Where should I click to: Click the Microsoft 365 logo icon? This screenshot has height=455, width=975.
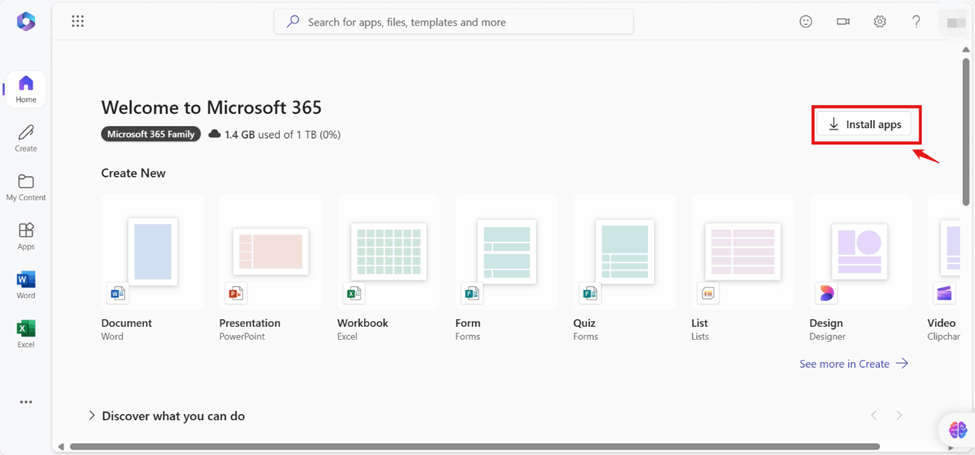coord(26,22)
